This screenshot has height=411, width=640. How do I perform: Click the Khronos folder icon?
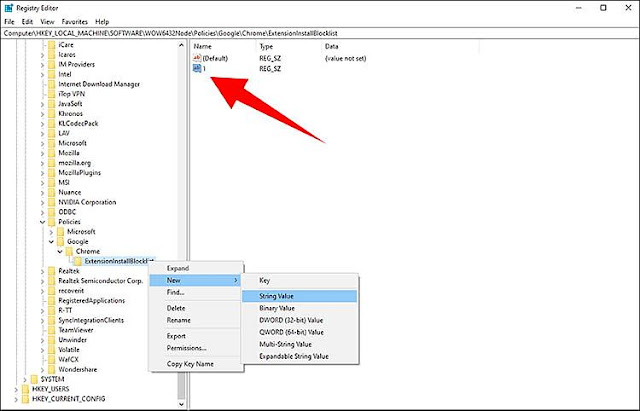[51, 113]
